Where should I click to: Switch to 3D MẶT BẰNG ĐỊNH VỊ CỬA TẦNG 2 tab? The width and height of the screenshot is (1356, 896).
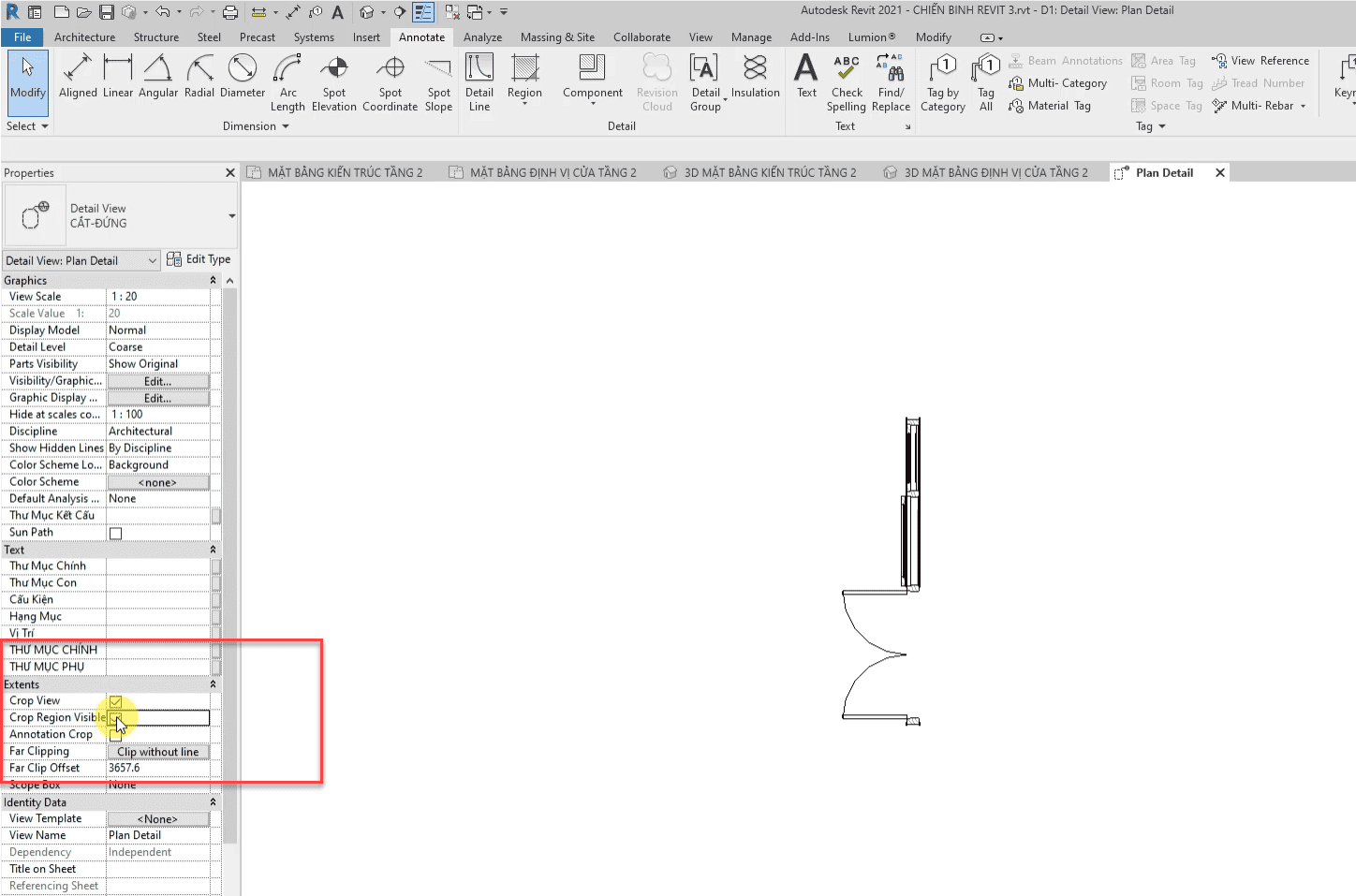986,172
